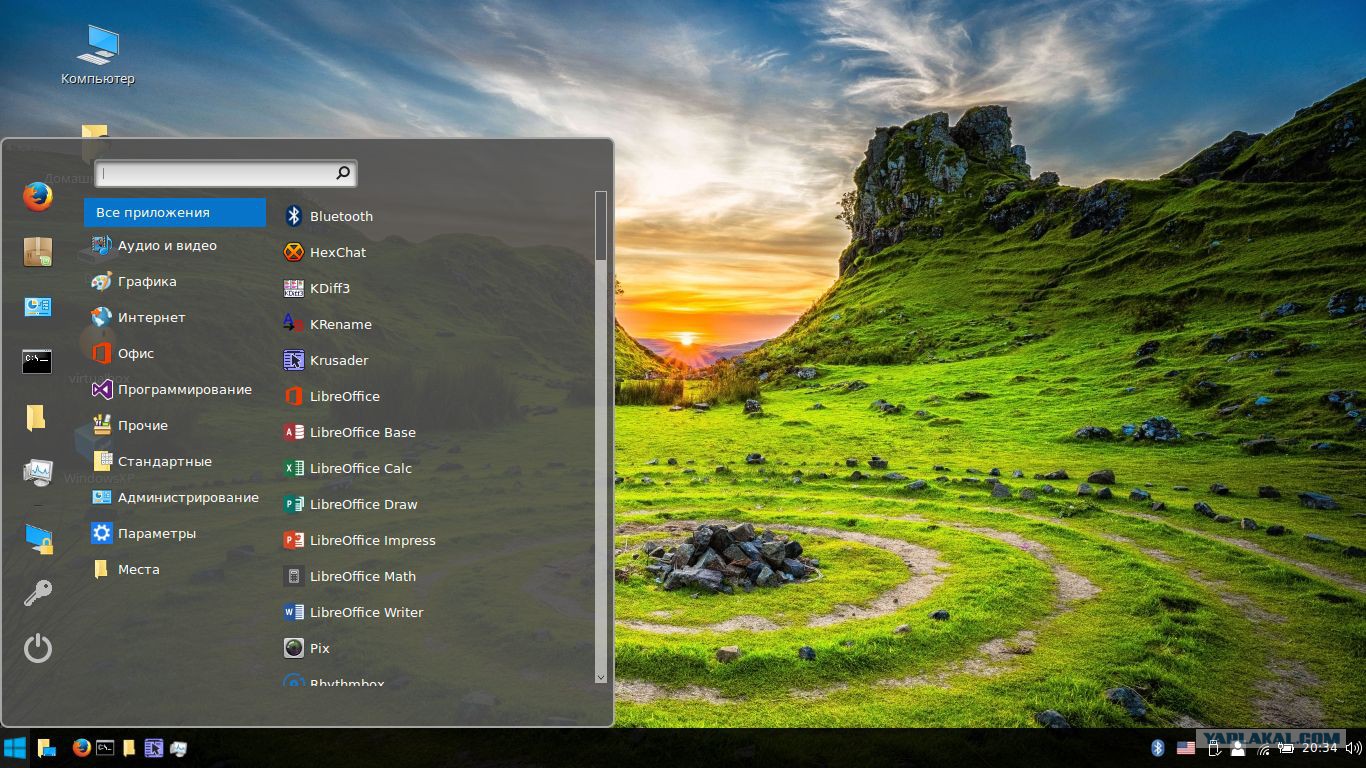
Task: Click the scrollbar down arrow in the app list
Action: [601, 678]
